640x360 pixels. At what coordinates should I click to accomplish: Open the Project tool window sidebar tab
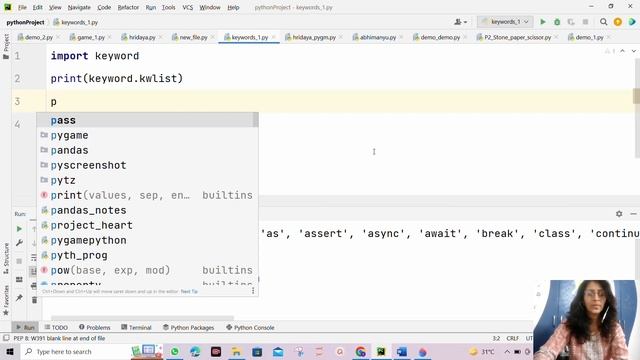(6, 46)
